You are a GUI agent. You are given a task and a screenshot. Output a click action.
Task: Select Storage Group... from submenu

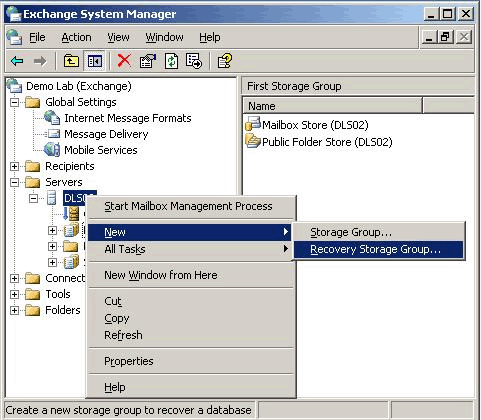coord(379,232)
